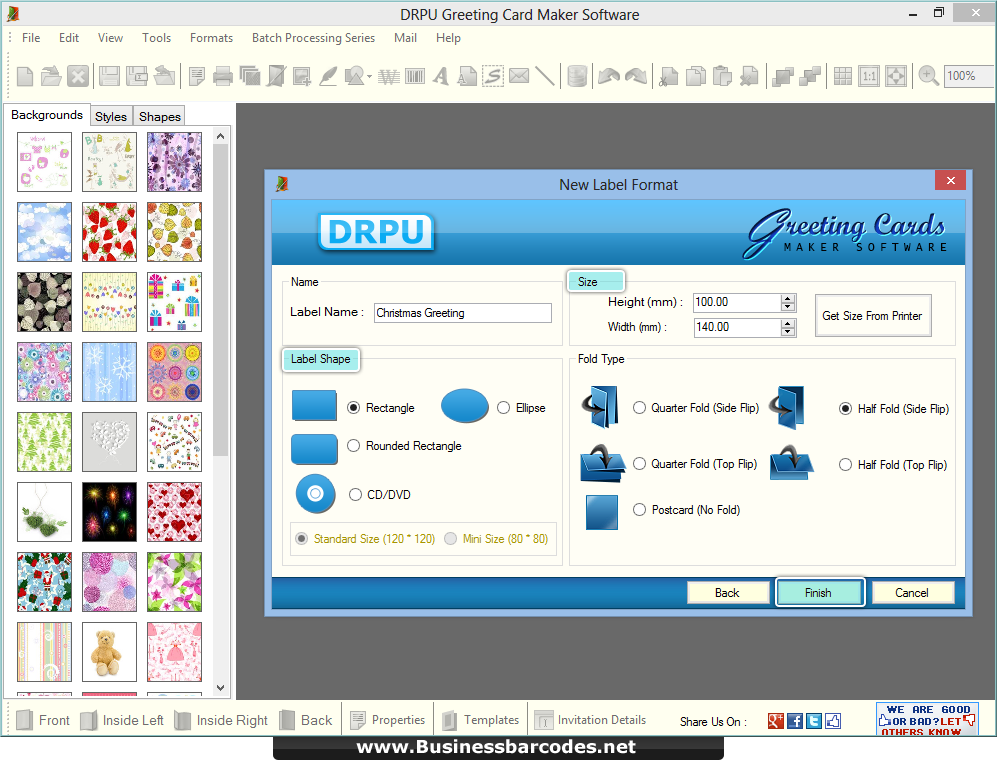Select the Ellipse label shape
This screenshot has height=760, width=997.
pos(504,408)
